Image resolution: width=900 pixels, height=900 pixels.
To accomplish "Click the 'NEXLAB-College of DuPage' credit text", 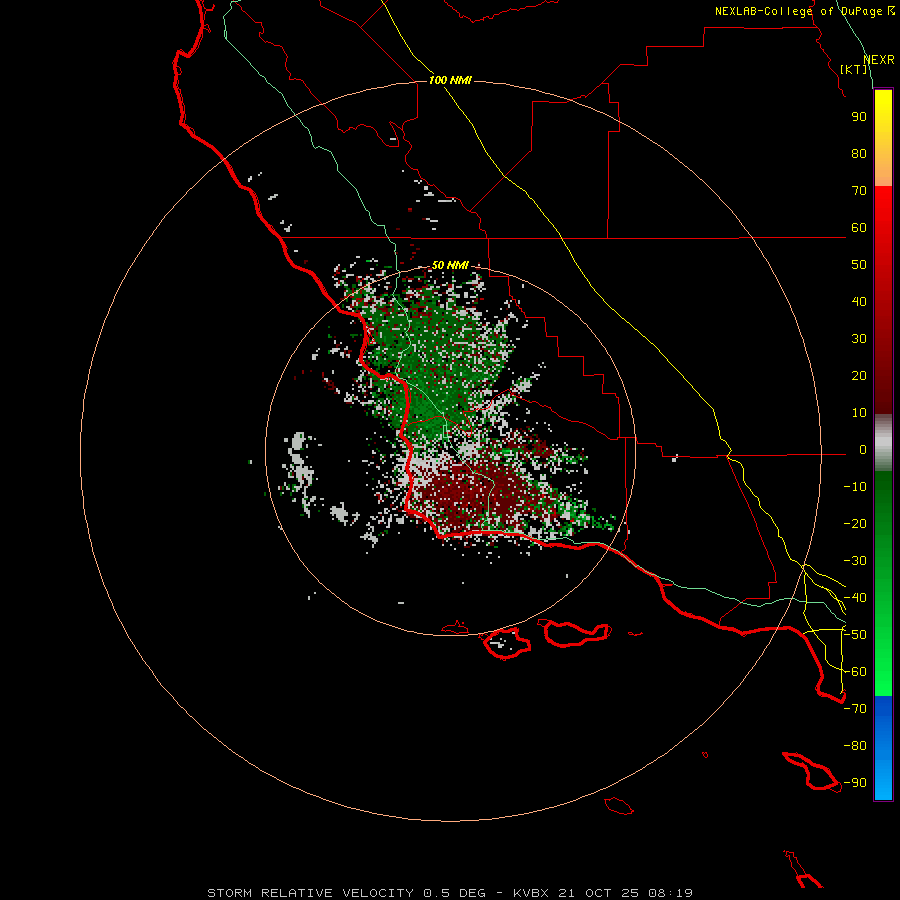I will click(x=799, y=11).
